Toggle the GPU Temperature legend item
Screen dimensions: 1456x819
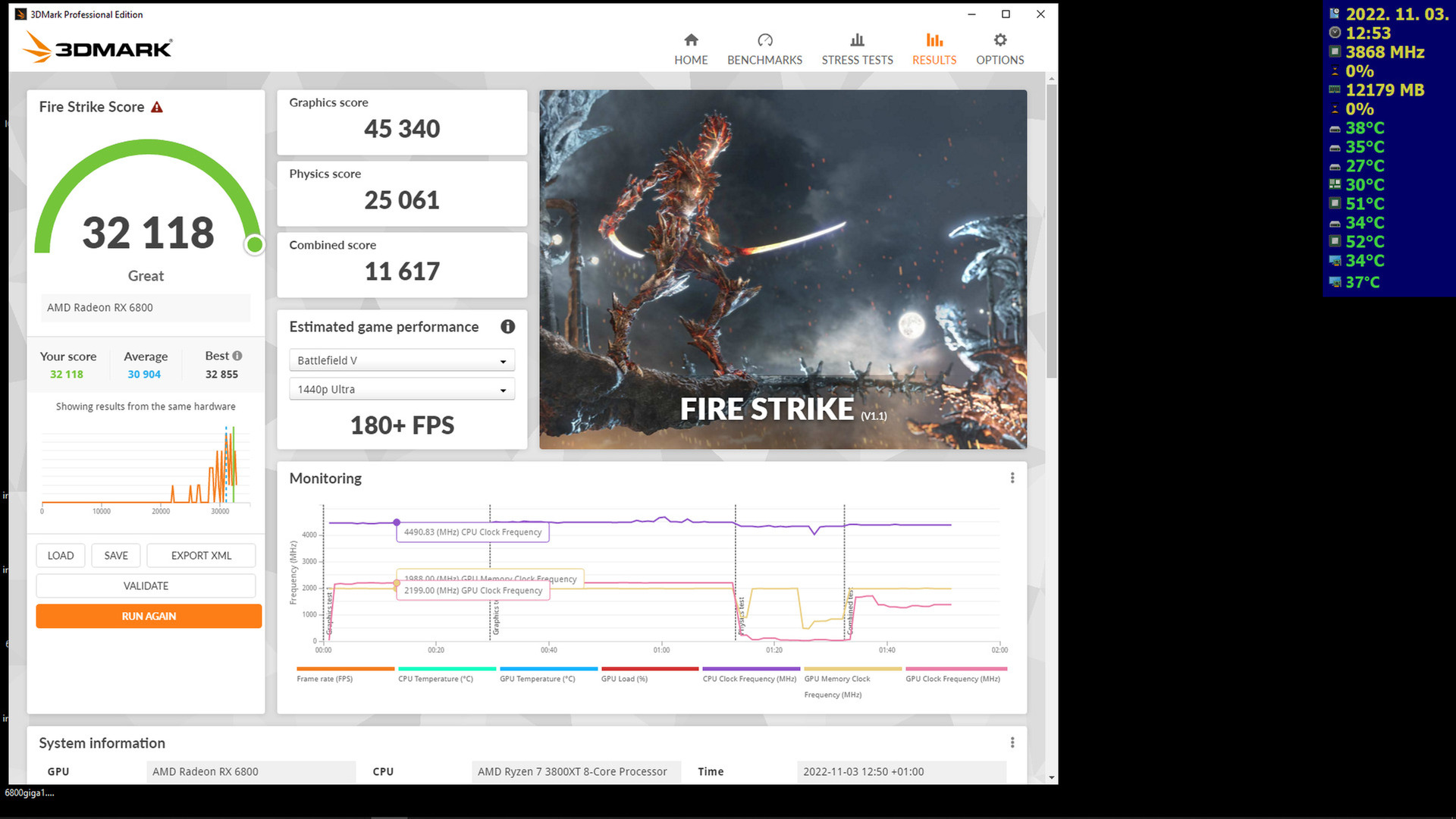click(x=548, y=675)
